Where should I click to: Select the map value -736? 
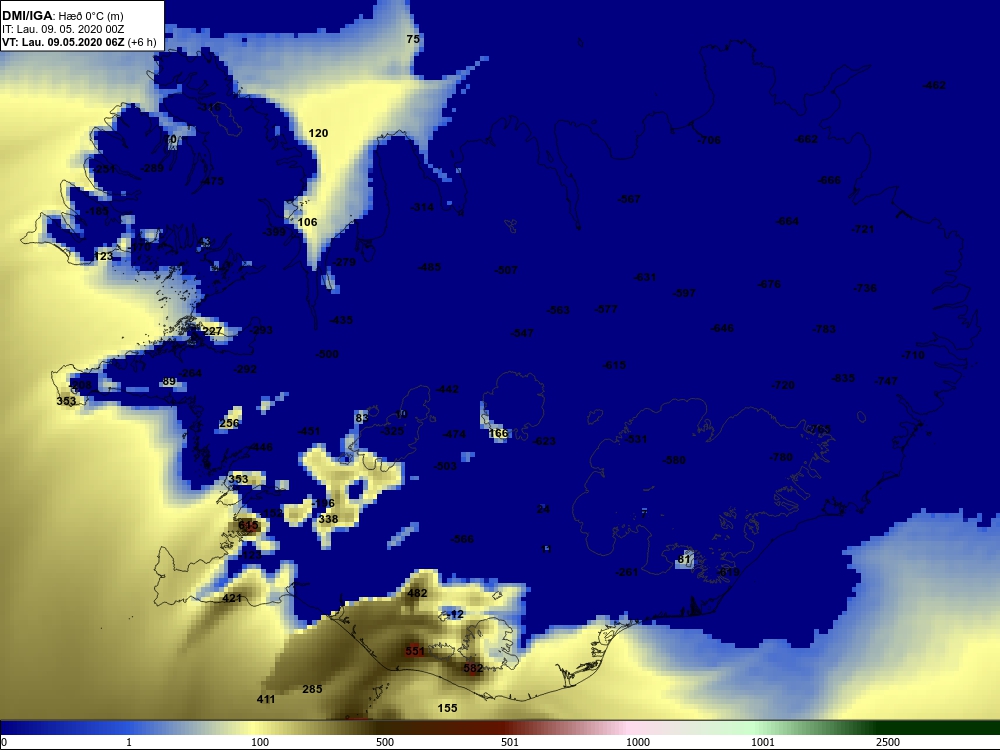click(865, 288)
